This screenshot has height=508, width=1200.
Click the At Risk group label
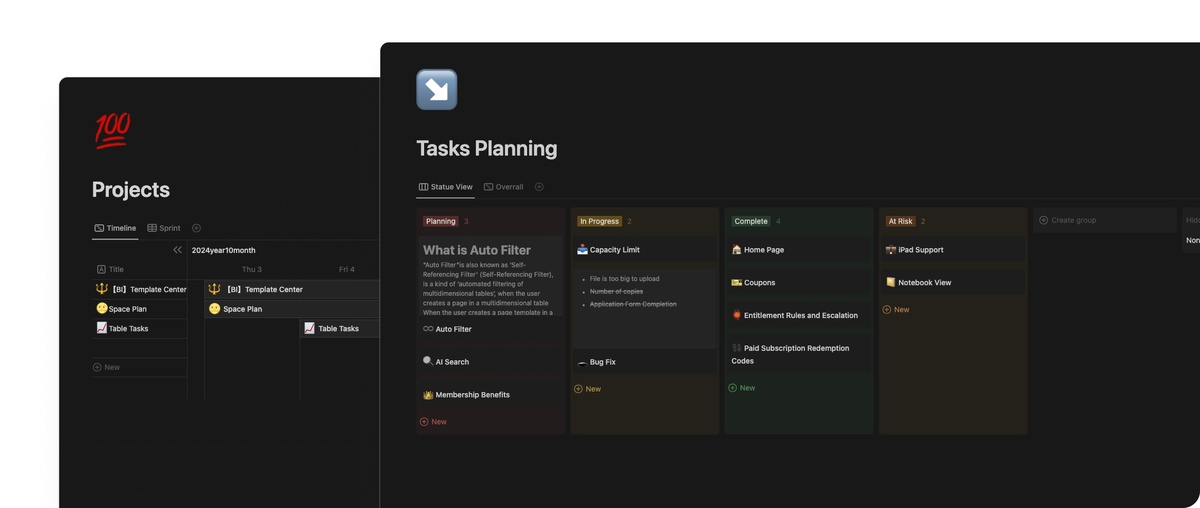click(900, 221)
